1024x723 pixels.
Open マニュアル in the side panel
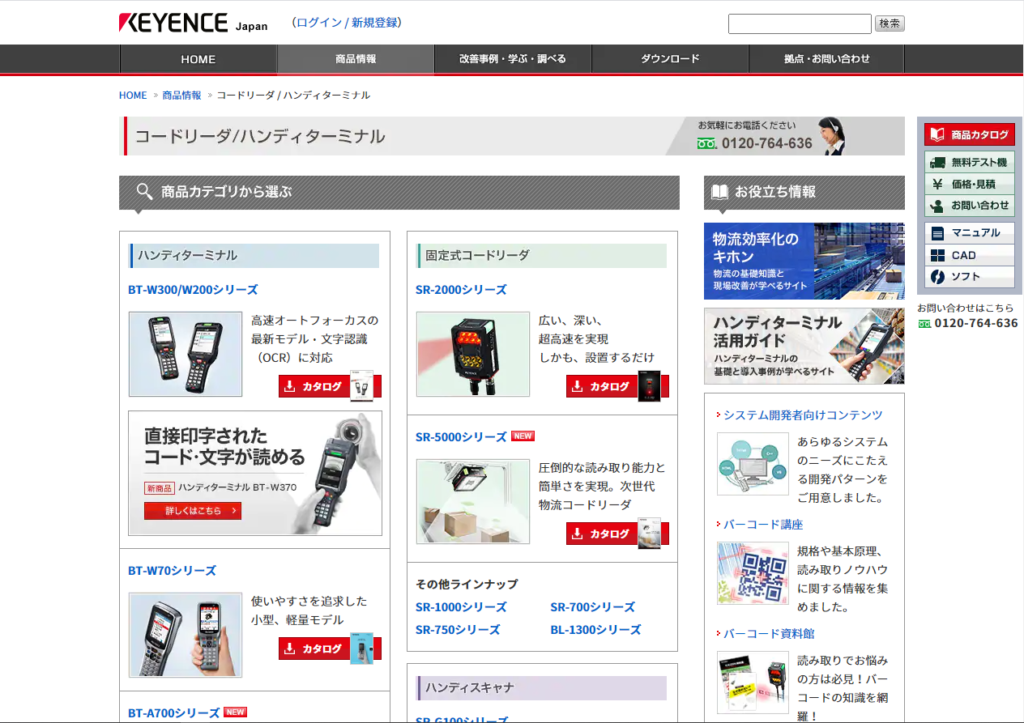tap(969, 233)
